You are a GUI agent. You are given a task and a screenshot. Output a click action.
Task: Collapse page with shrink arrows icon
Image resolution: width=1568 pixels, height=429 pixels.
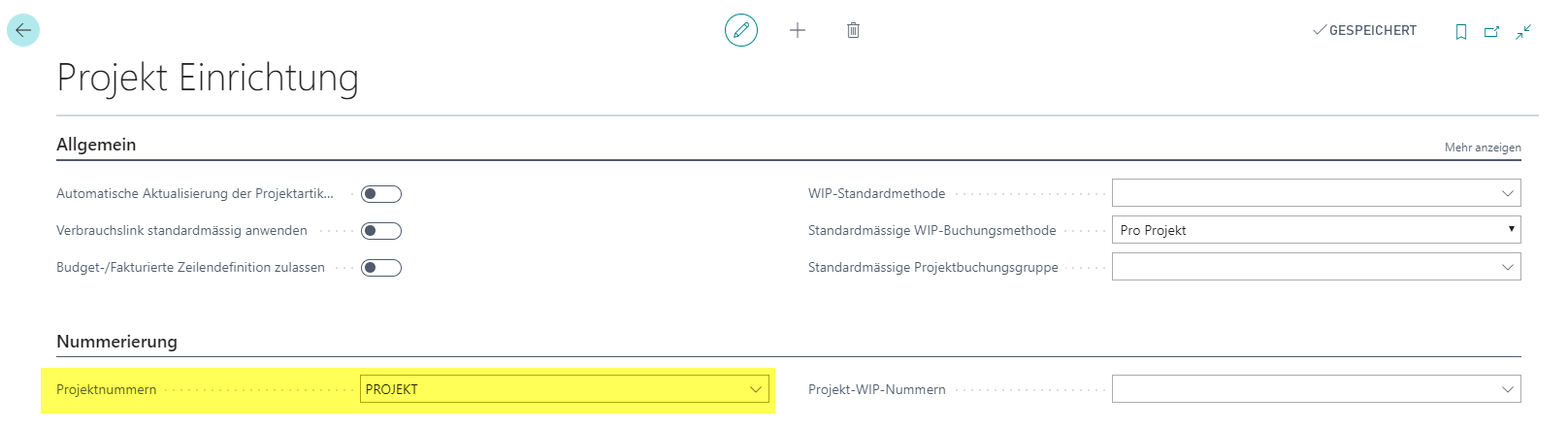click(1524, 32)
